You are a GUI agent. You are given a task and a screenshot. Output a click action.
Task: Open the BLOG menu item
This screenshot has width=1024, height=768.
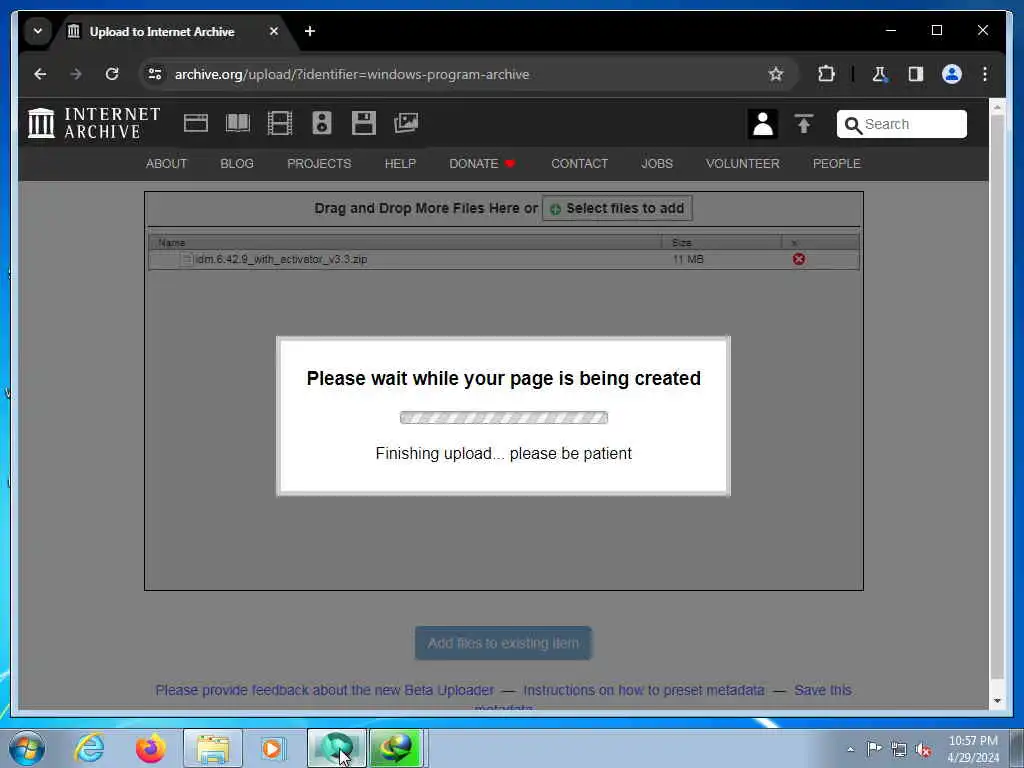(236, 163)
